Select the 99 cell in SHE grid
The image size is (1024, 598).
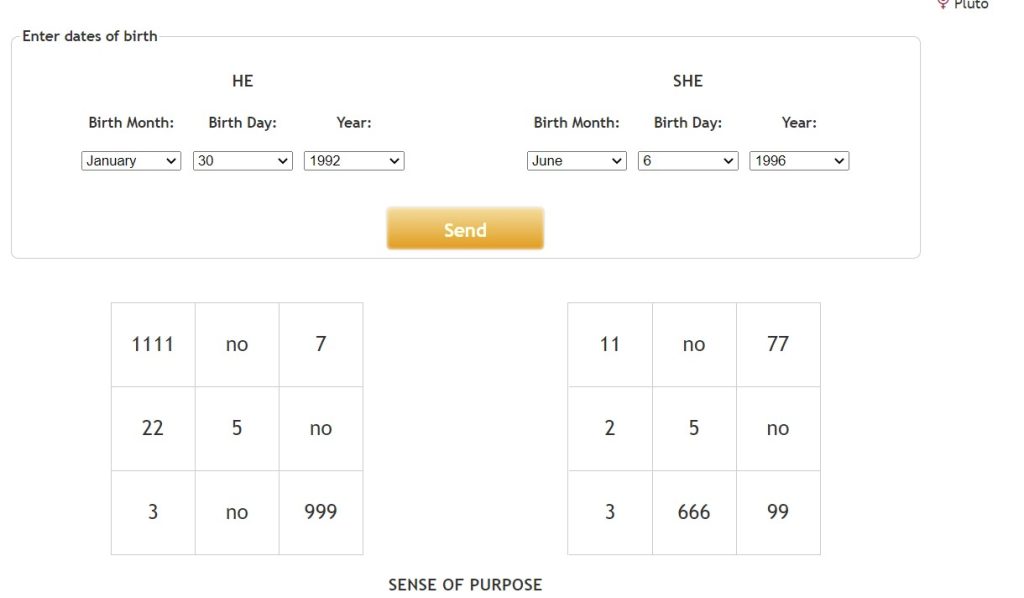(x=778, y=512)
